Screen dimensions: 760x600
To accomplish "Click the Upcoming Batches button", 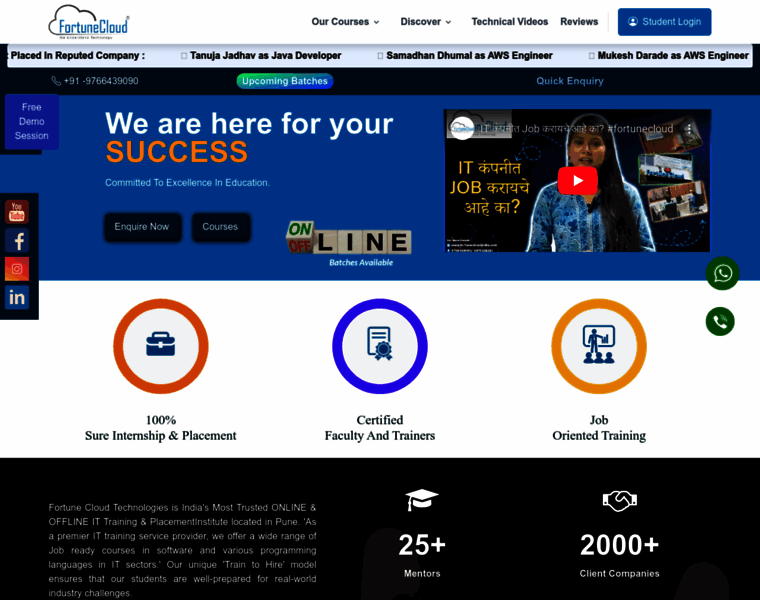I will pos(285,81).
